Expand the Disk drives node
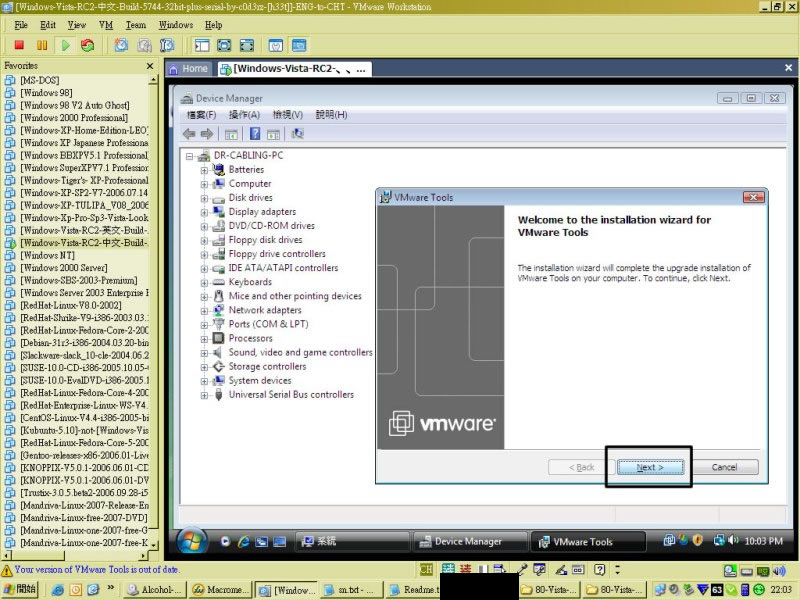 pyautogui.click(x=204, y=198)
